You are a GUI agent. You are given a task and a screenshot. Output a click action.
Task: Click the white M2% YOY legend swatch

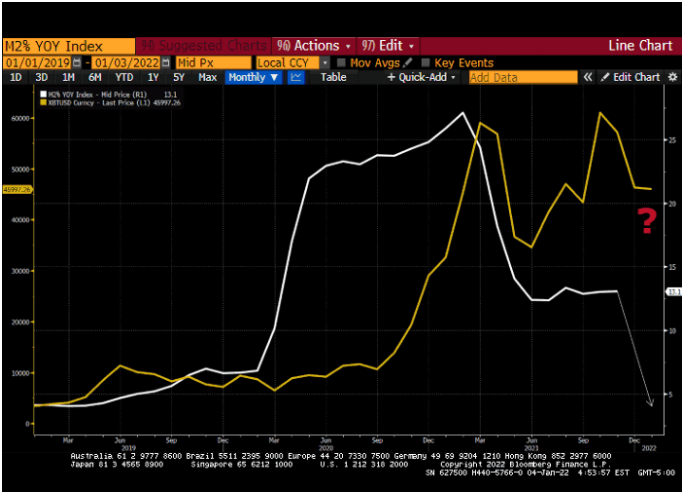pos(43,94)
